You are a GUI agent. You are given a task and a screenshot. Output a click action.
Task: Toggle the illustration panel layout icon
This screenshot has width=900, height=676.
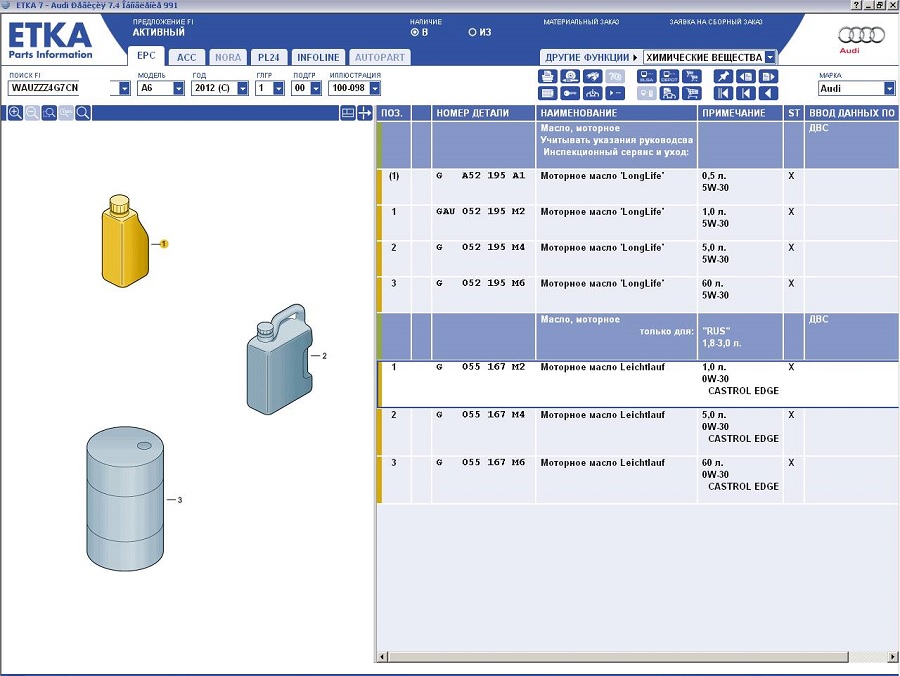pos(348,112)
